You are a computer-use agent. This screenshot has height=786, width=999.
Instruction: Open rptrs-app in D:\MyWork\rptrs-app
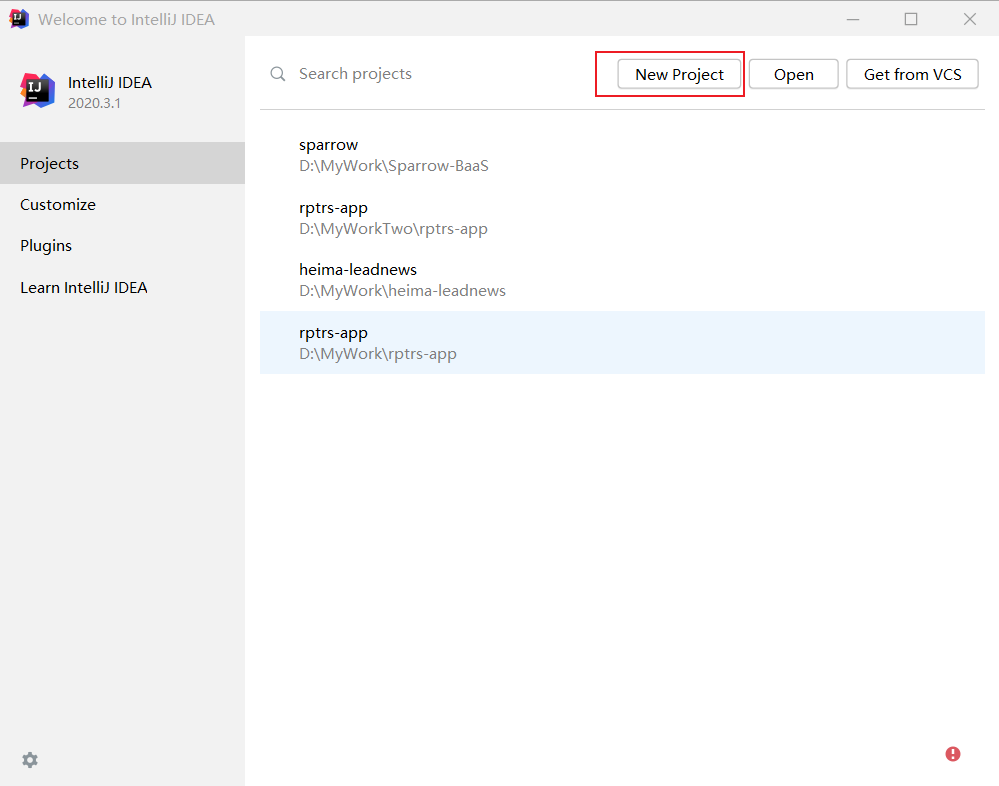pos(622,343)
